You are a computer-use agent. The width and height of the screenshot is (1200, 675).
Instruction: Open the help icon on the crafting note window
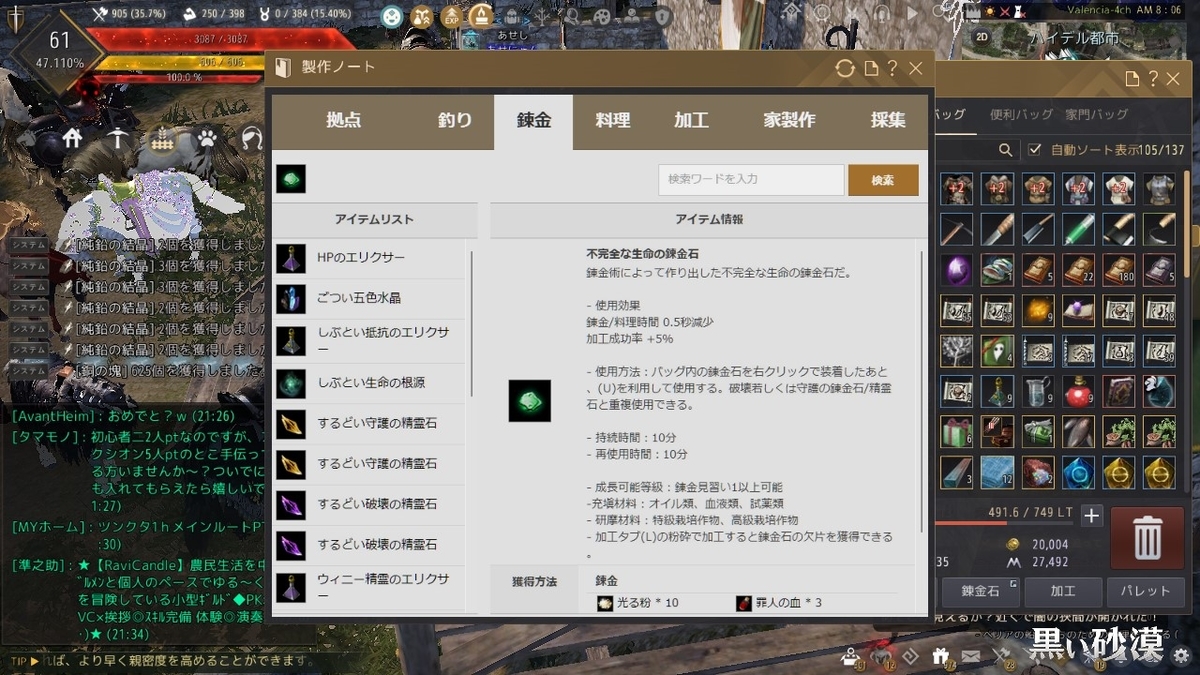click(x=892, y=67)
